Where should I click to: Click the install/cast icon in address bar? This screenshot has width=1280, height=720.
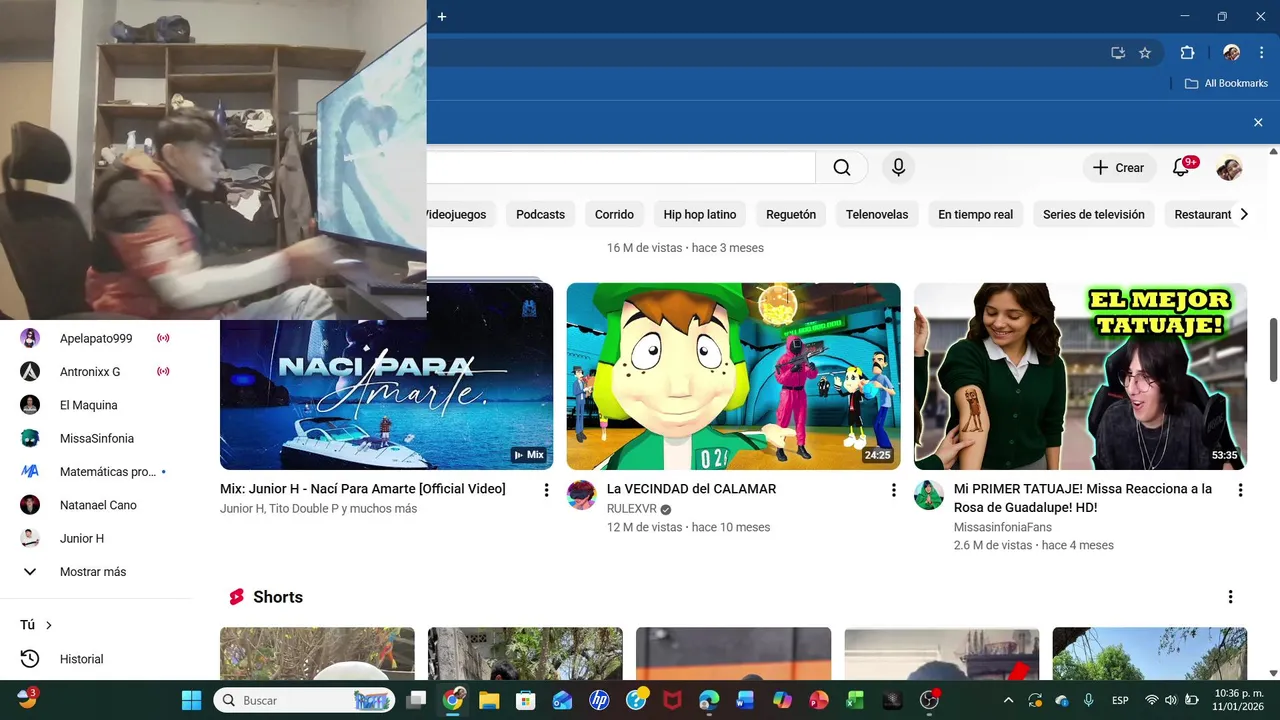click(x=1118, y=53)
